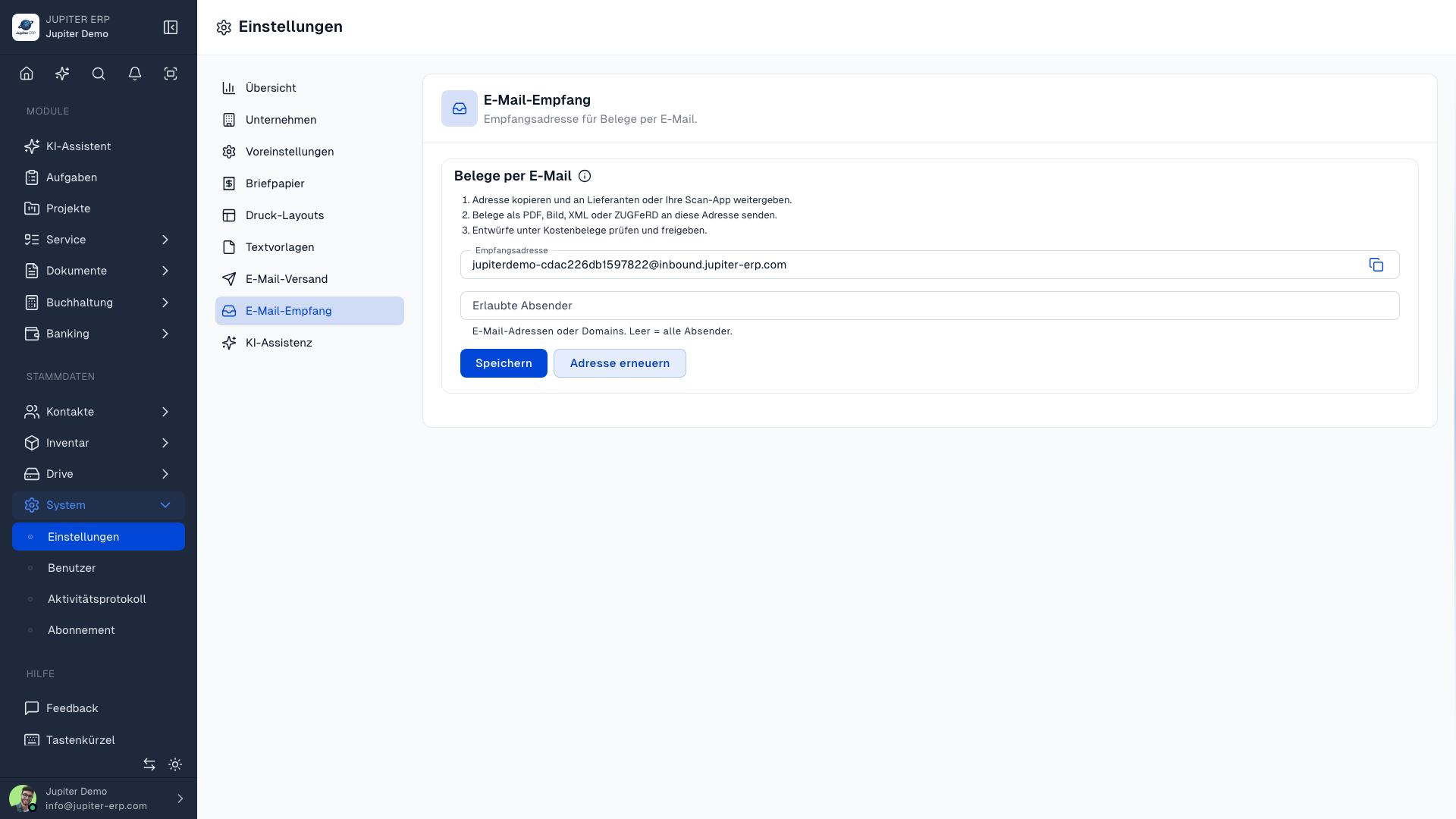Viewport: 1456px width, 819px height.
Task: Expand the Kontakte menu
Action: 99,412
